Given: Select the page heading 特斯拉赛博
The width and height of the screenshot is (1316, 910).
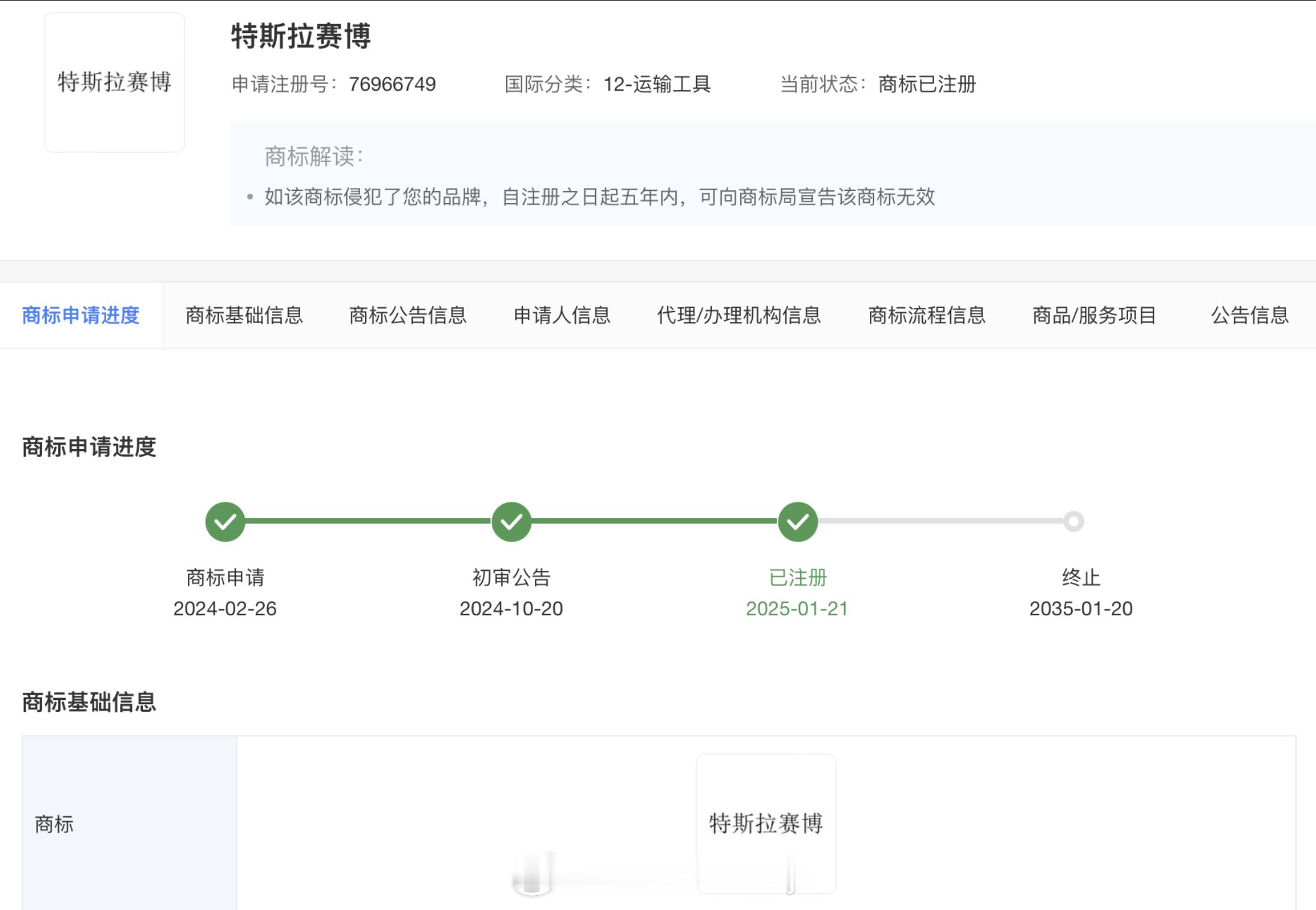Looking at the screenshot, I should pos(301,36).
